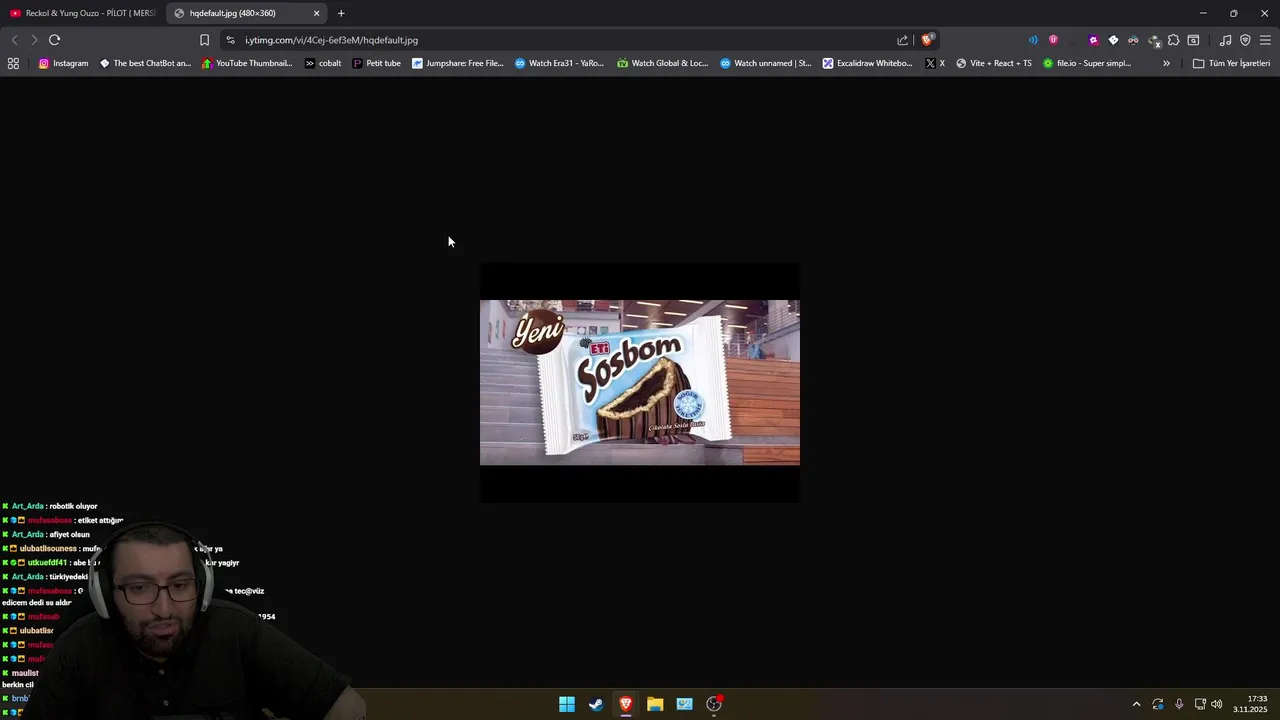
Task: Open network display tray icon
Action: [x=1200, y=704]
